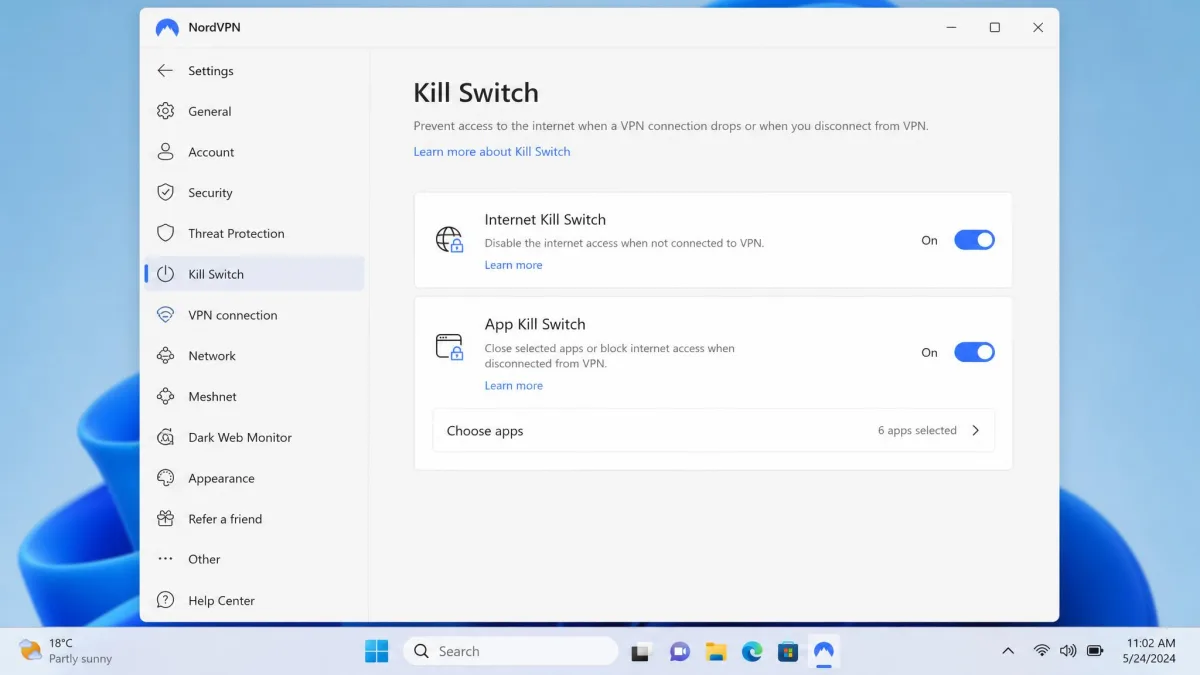Click Learn more about Kill Switch link

492,152
